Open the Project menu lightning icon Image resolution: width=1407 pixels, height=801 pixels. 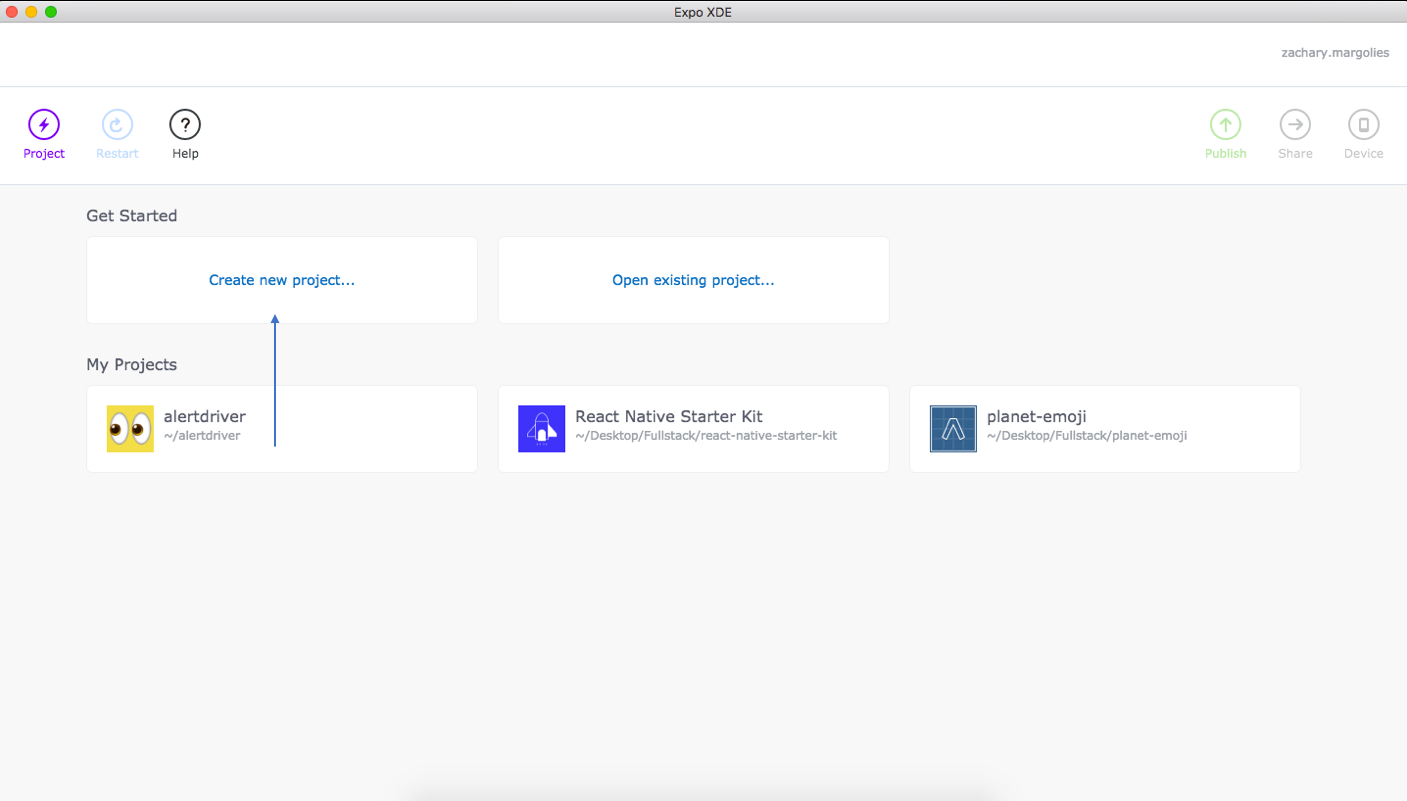[44, 125]
